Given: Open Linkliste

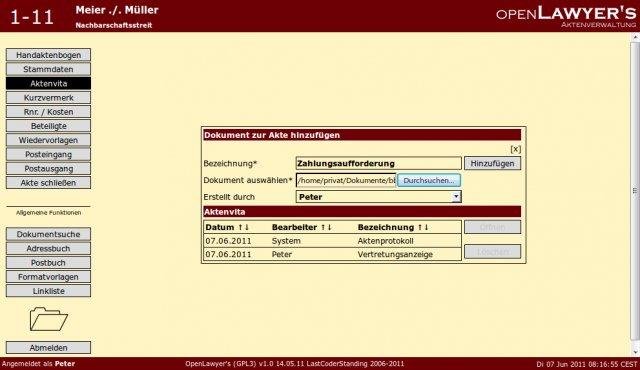Looking at the screenshot, I should point(49,291).
